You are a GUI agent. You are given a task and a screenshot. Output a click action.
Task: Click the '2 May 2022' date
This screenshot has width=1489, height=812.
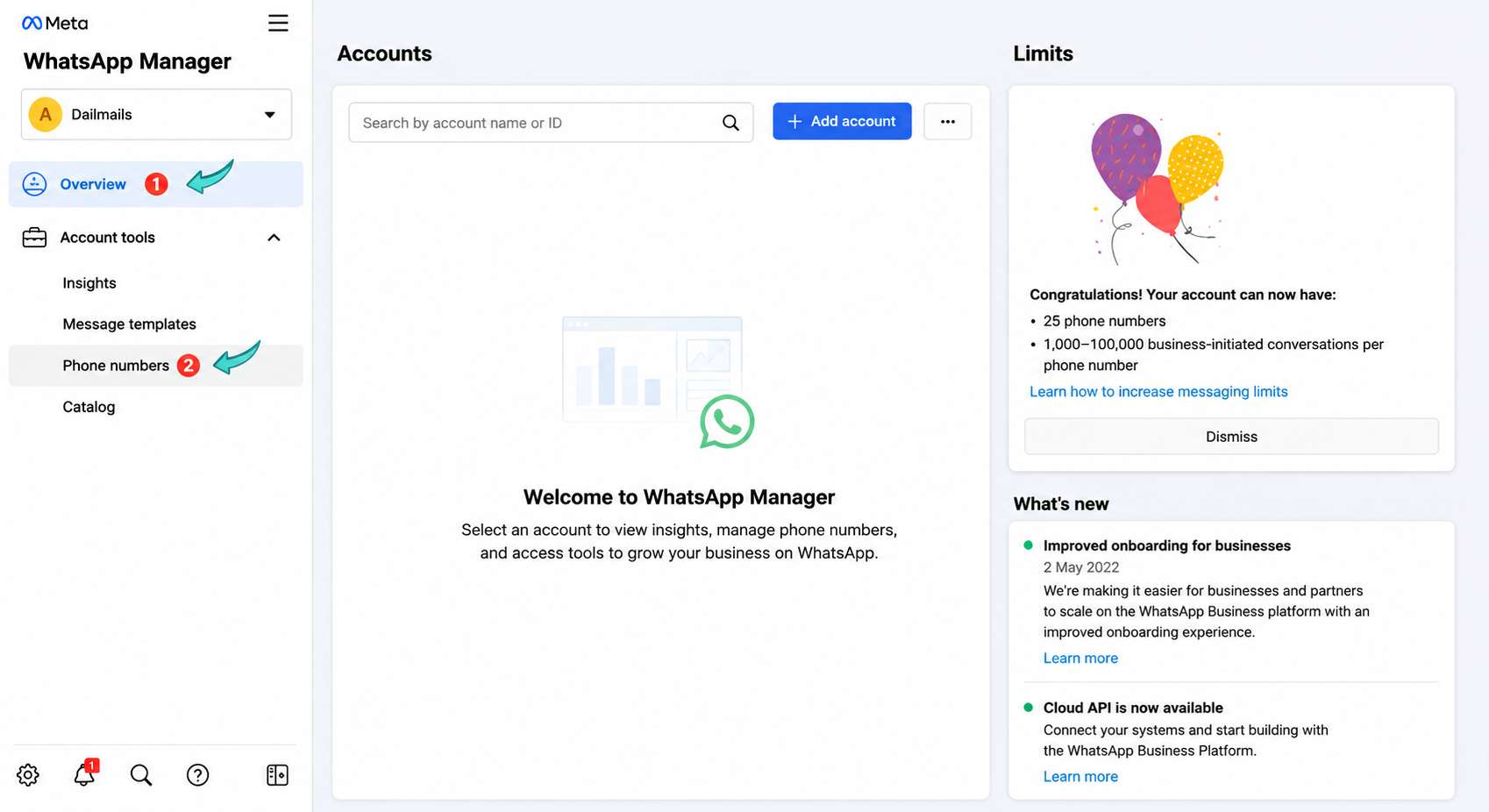pos(1081,567)
